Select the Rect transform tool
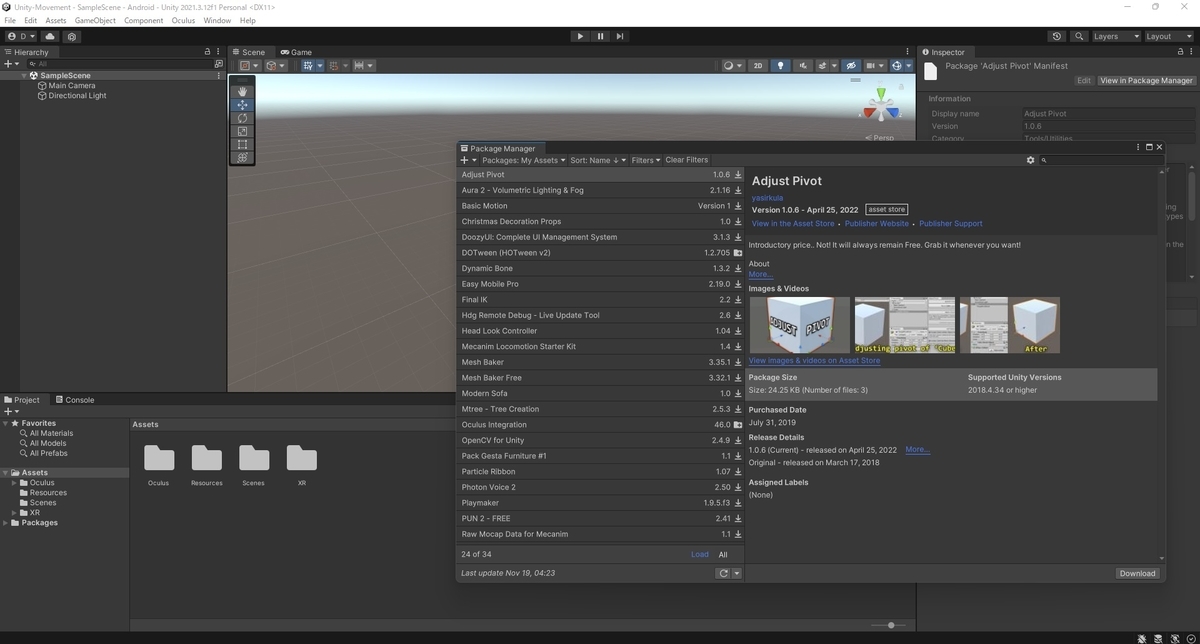 pos(242,144)
